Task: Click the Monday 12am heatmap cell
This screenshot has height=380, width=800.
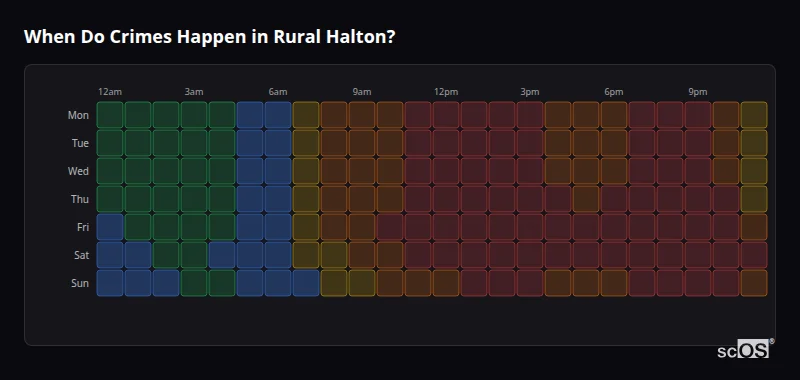Action: coord(110,115)
